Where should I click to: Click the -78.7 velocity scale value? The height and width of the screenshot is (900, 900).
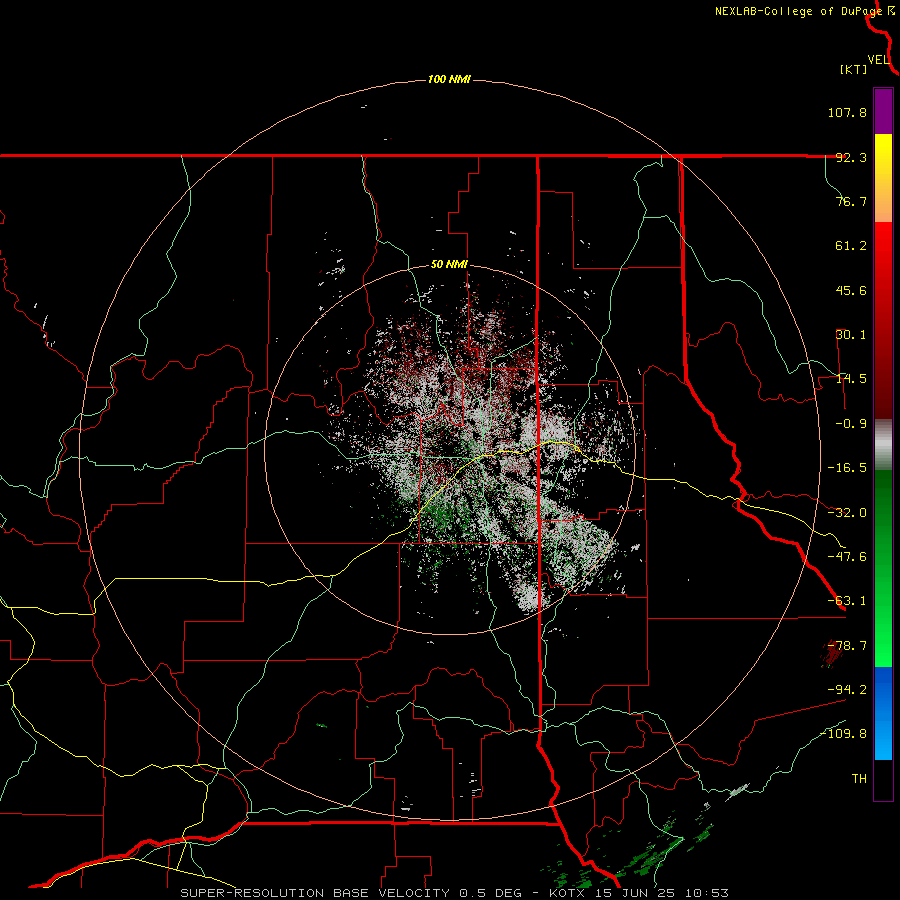pos(847,646)
